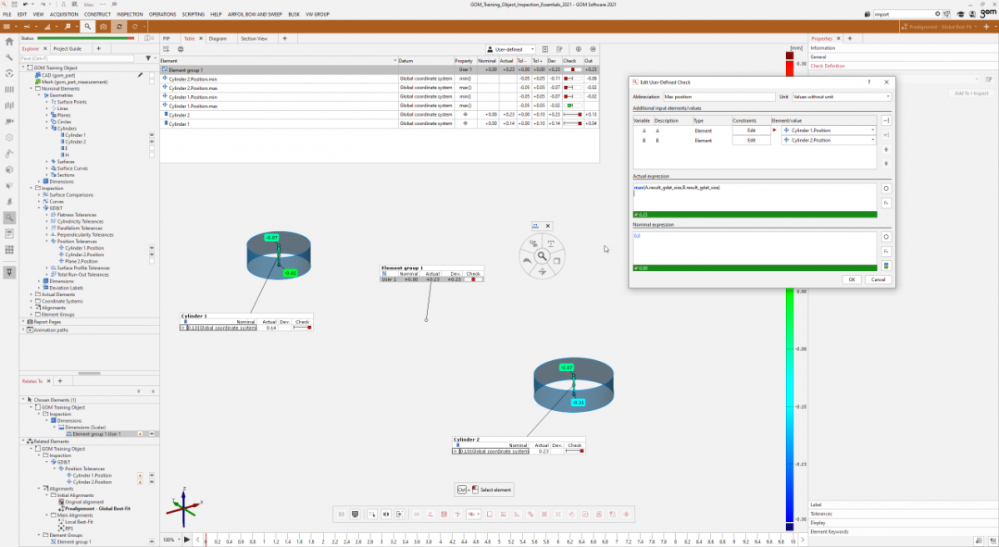The height and width of the screenshot is (547, 999).
Task: Click the undo arrow in title bar
Action: (x=25, y=4)
